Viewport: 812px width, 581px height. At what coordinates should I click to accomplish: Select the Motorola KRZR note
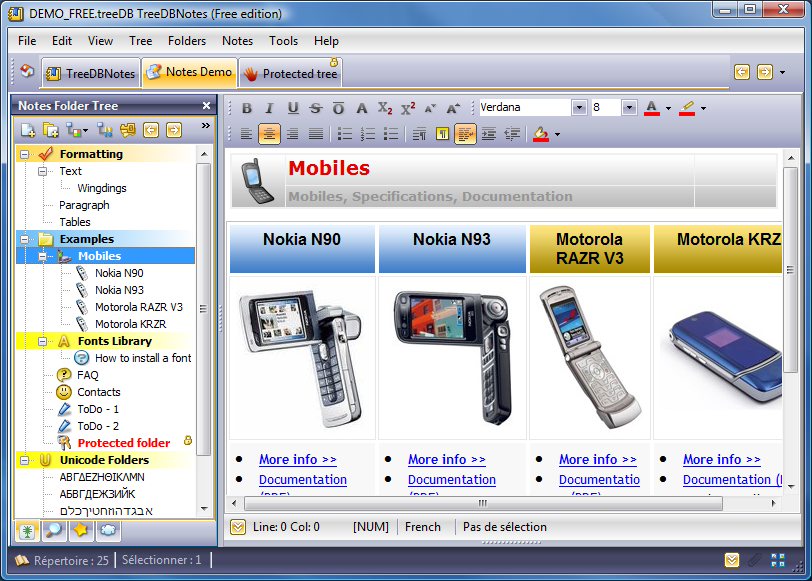[x=130, y=324]
